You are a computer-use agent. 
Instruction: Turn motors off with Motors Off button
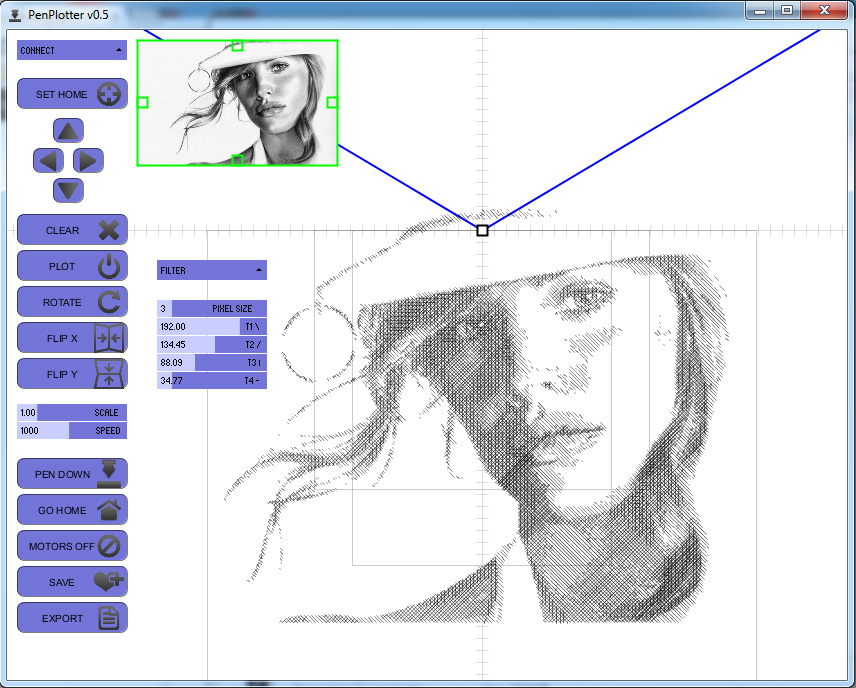click(x=72, y=546)
